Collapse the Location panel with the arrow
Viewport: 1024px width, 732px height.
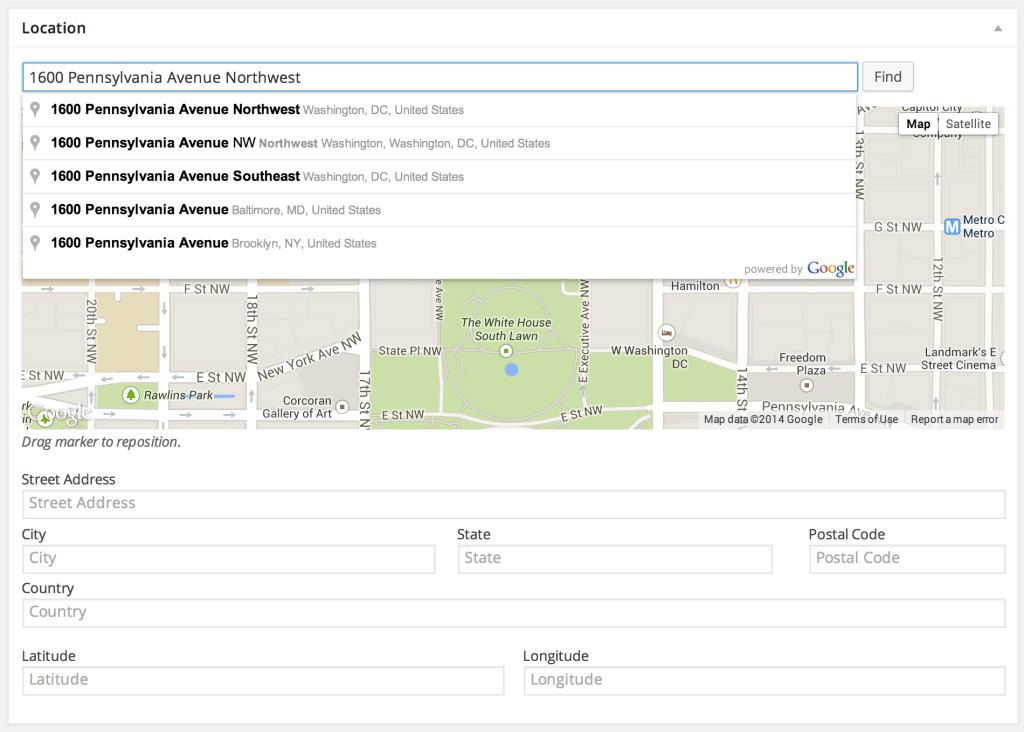[x=997, y=29]
